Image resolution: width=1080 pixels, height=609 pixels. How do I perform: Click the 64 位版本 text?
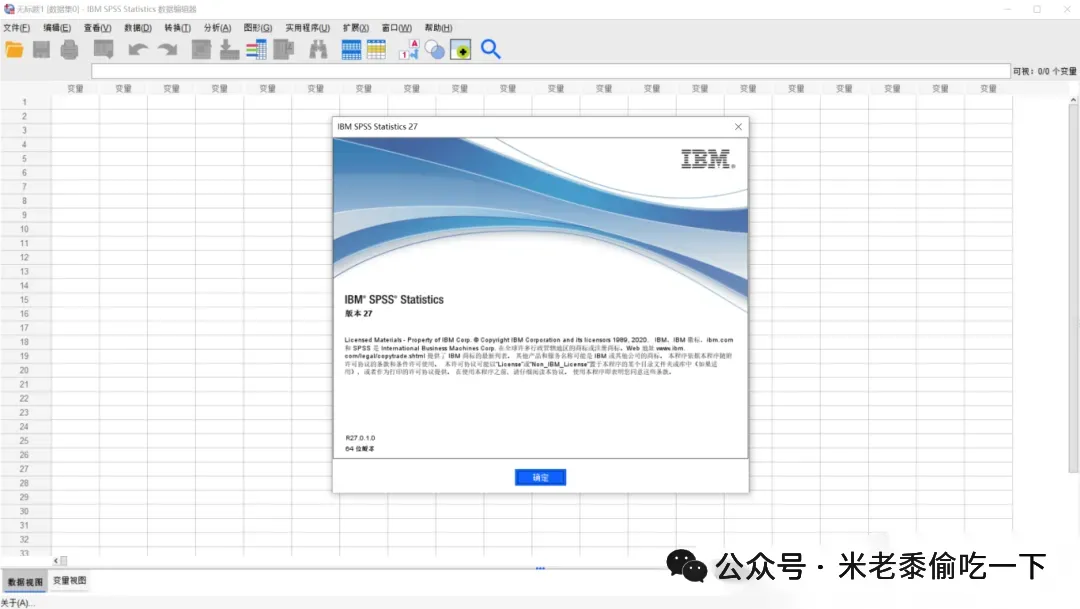[360, 448]
